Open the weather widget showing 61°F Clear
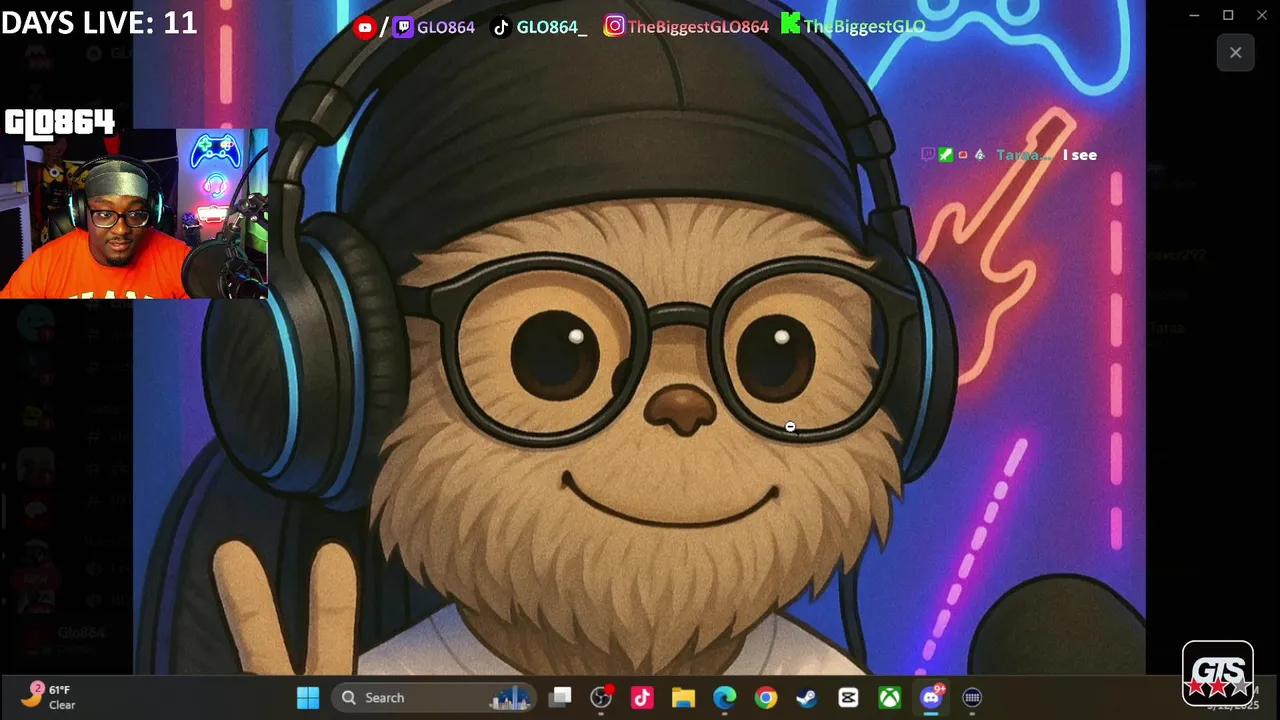 (x=50, y=697)
